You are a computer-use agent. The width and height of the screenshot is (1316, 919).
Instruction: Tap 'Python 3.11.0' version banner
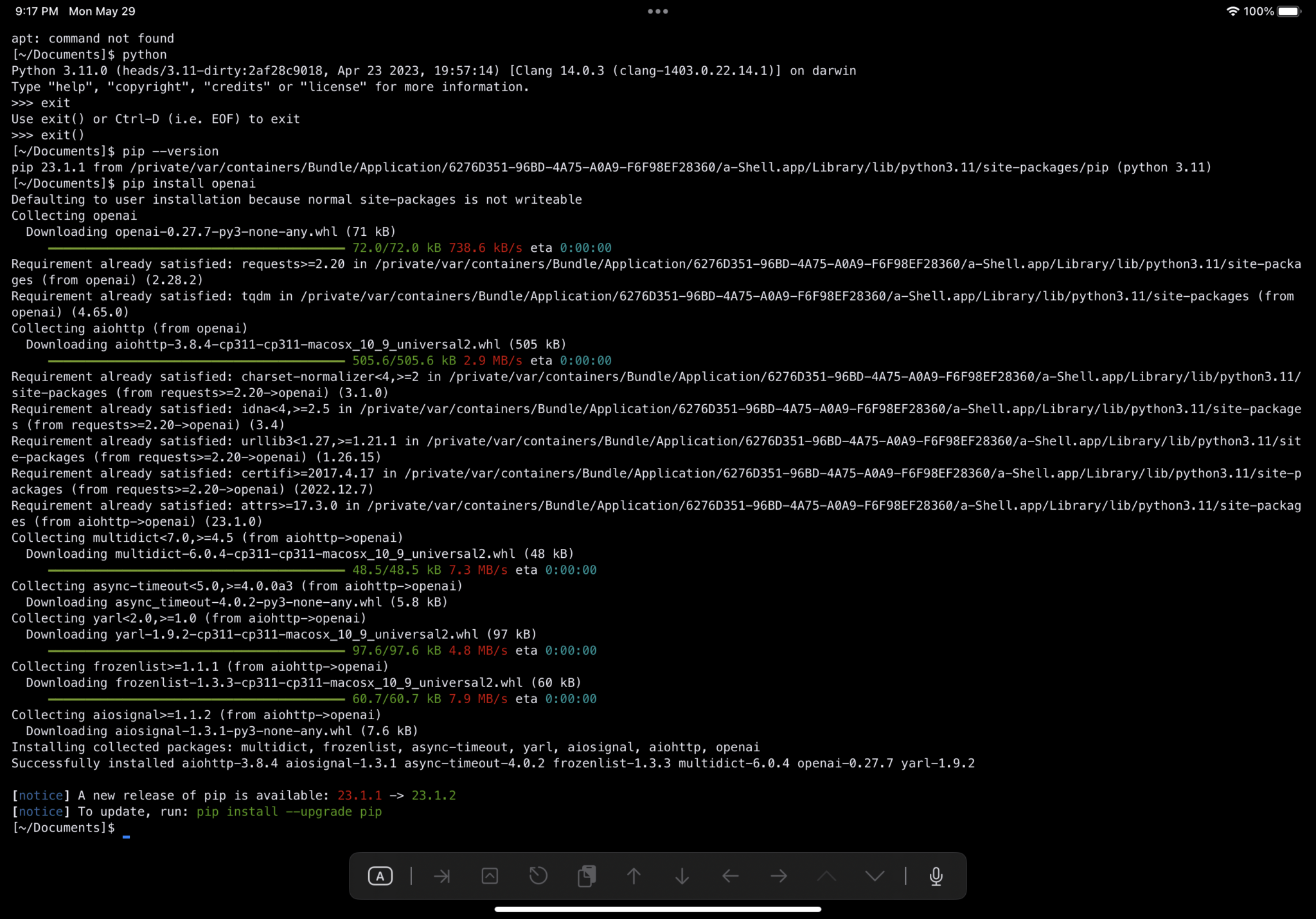434,71
